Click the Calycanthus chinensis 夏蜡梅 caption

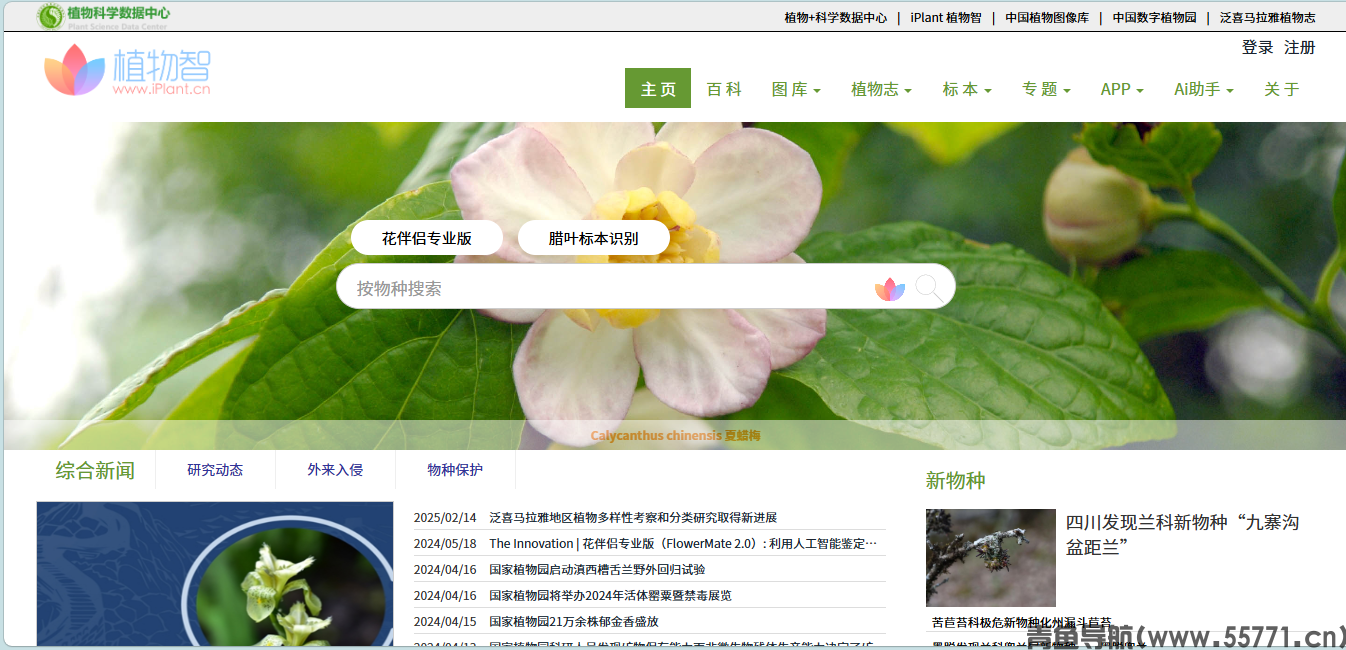[x=675, y=435]
